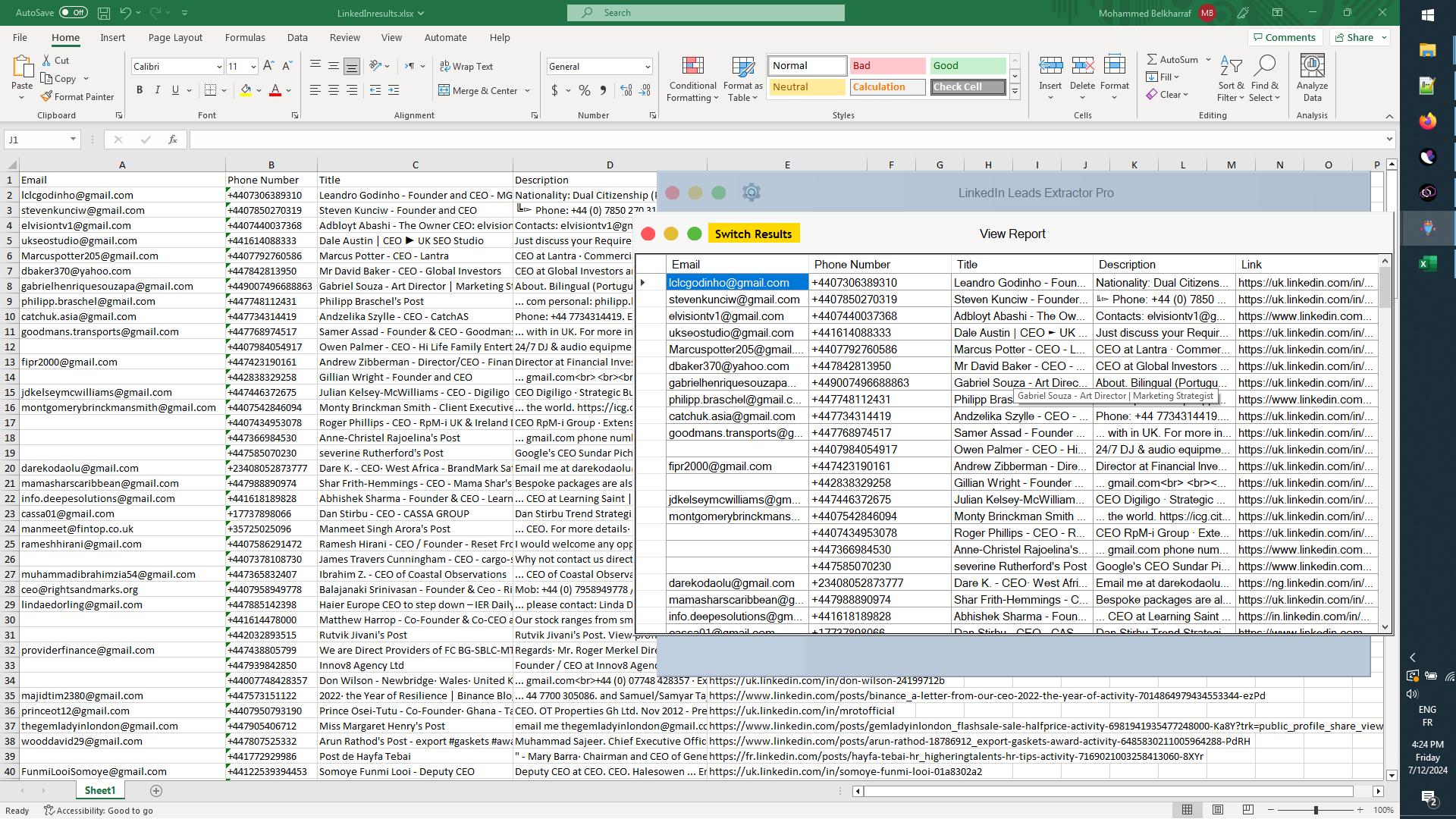This screenshot has width=1456, height=819.
Task: Click Increase Decimal icon
Action: pyautogui.click(x=626, y=90)
